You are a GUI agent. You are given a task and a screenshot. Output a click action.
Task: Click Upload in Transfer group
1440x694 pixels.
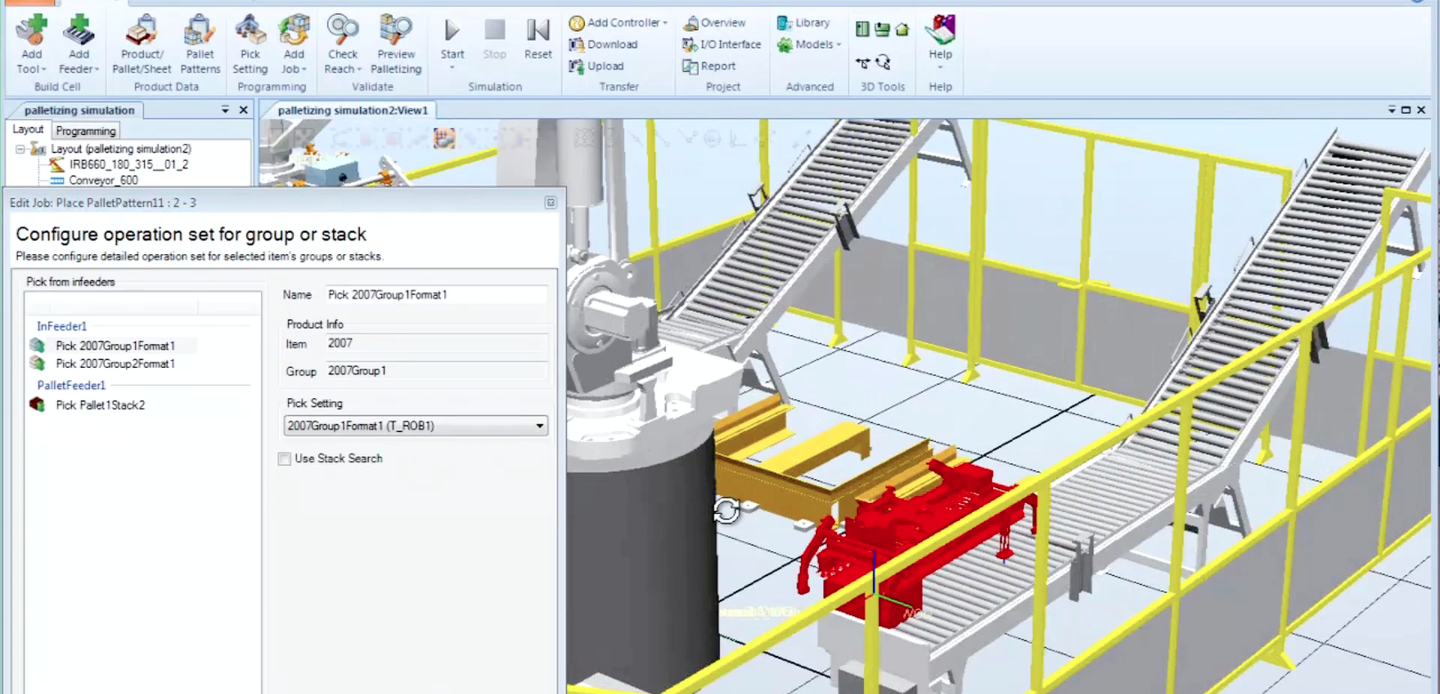point(597,66)
